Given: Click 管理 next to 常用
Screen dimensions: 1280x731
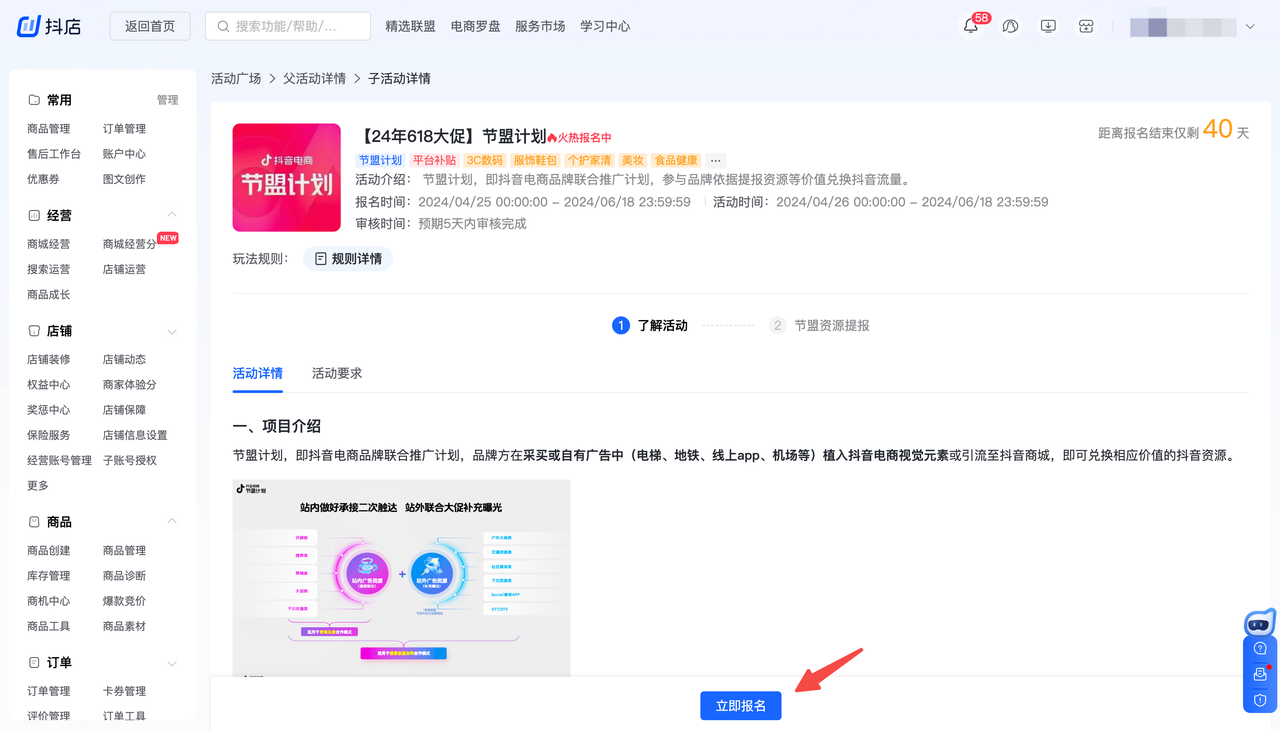Looking at the screenshot, I should point(167,100).
